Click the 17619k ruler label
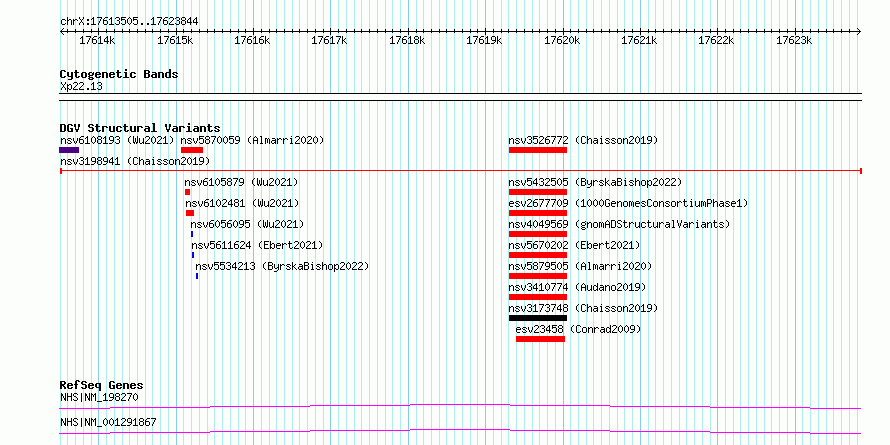This screenshot has height=445, width=890. [x=484, y=41]
